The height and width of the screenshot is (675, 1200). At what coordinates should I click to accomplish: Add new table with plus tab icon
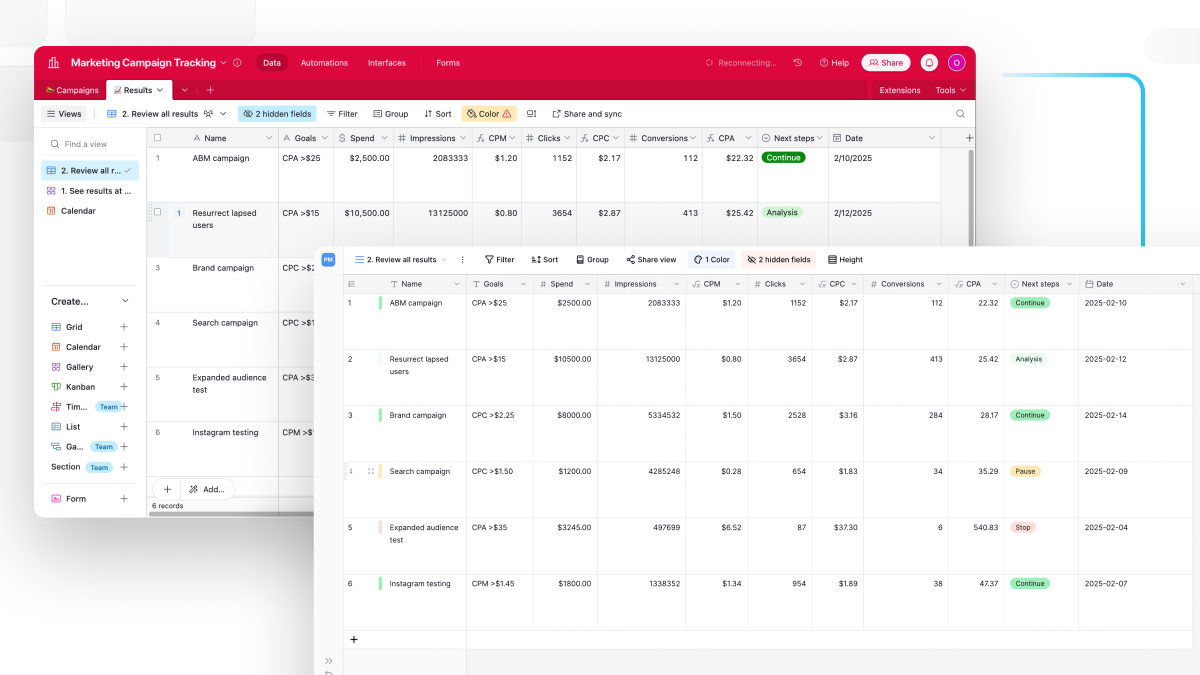[x=210, y=90]
